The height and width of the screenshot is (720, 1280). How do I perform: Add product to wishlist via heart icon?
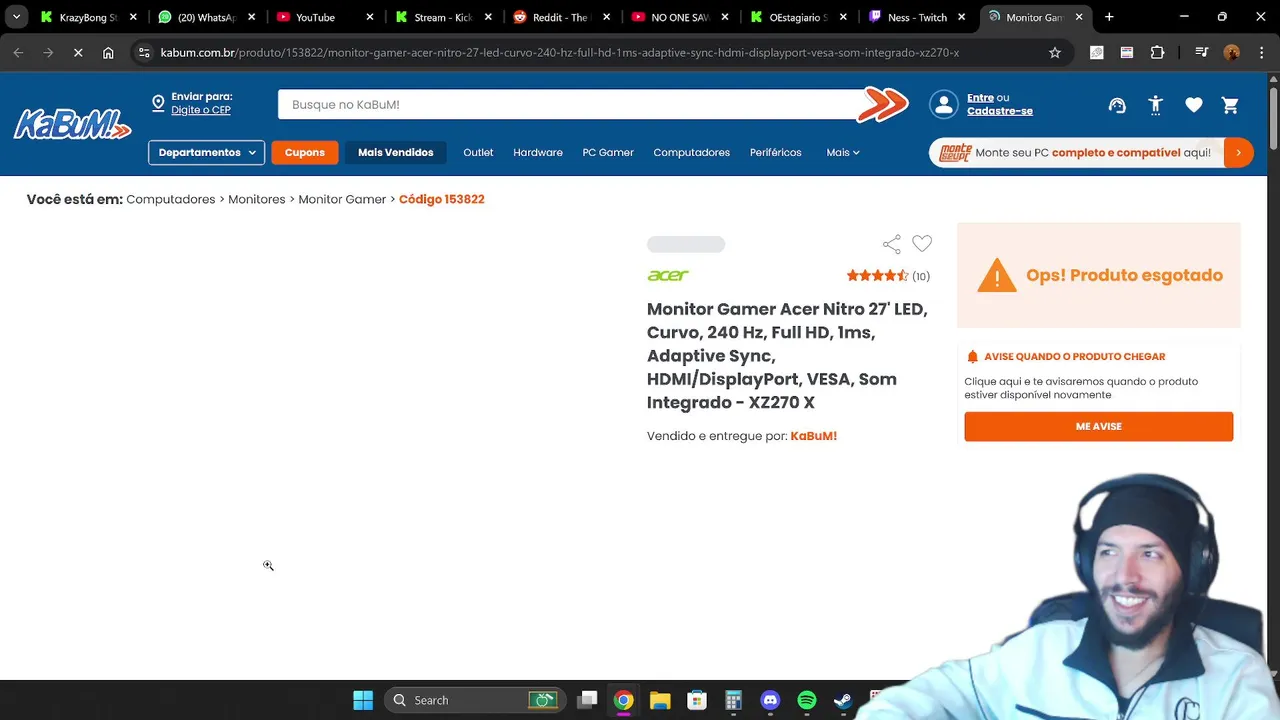click(x=922, y=243)
